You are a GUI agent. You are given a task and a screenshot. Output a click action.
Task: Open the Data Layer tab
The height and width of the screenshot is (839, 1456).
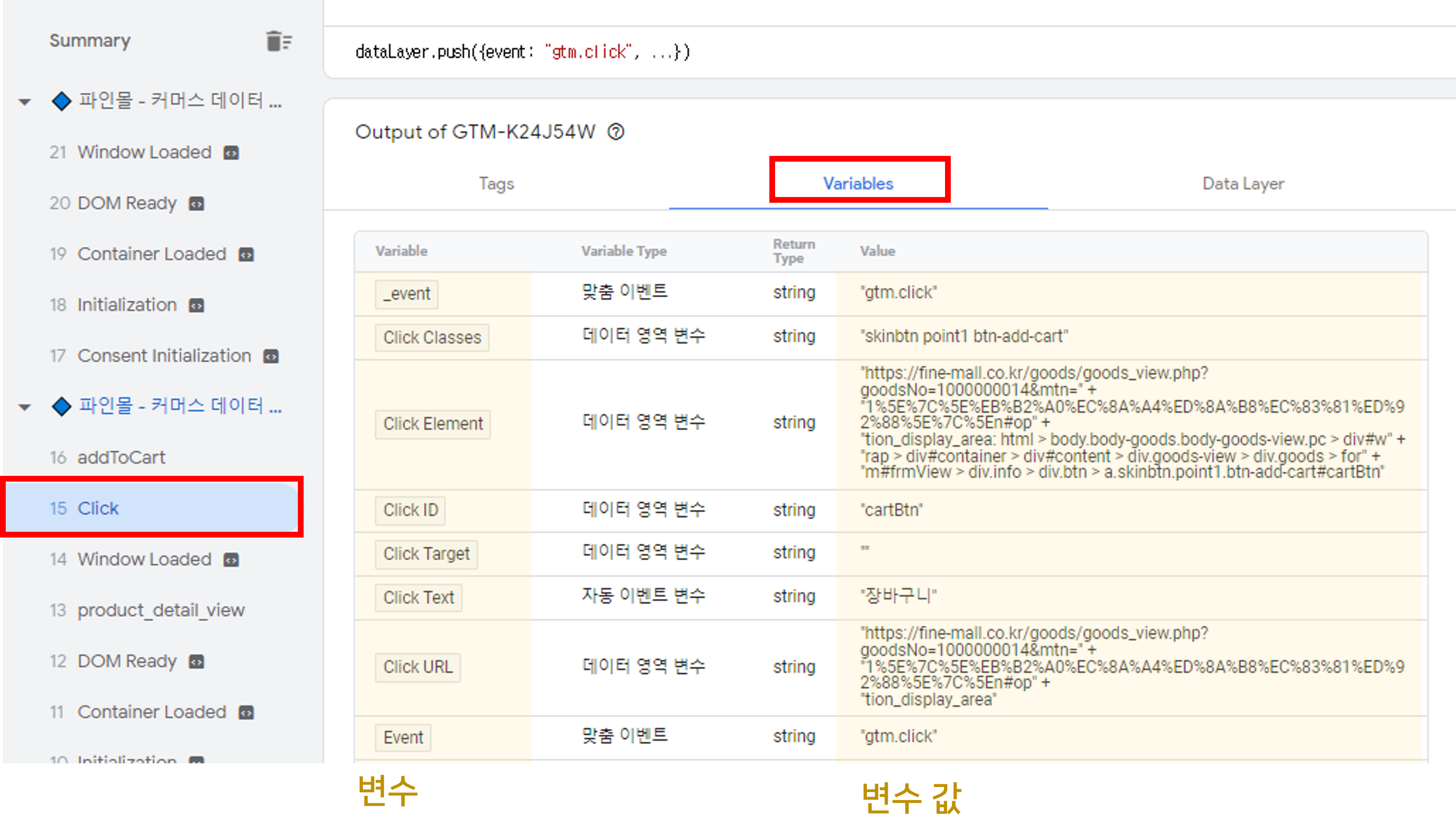pos(1243,184)
